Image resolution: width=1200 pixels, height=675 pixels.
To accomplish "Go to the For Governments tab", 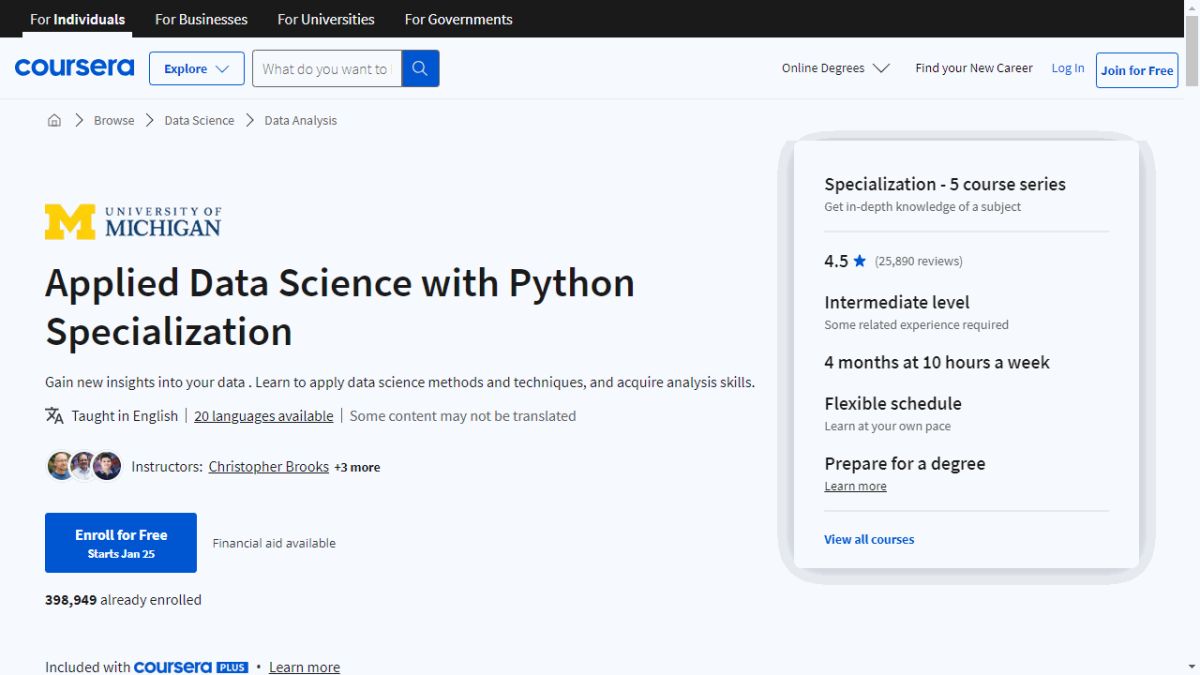I will pos(458,19).
